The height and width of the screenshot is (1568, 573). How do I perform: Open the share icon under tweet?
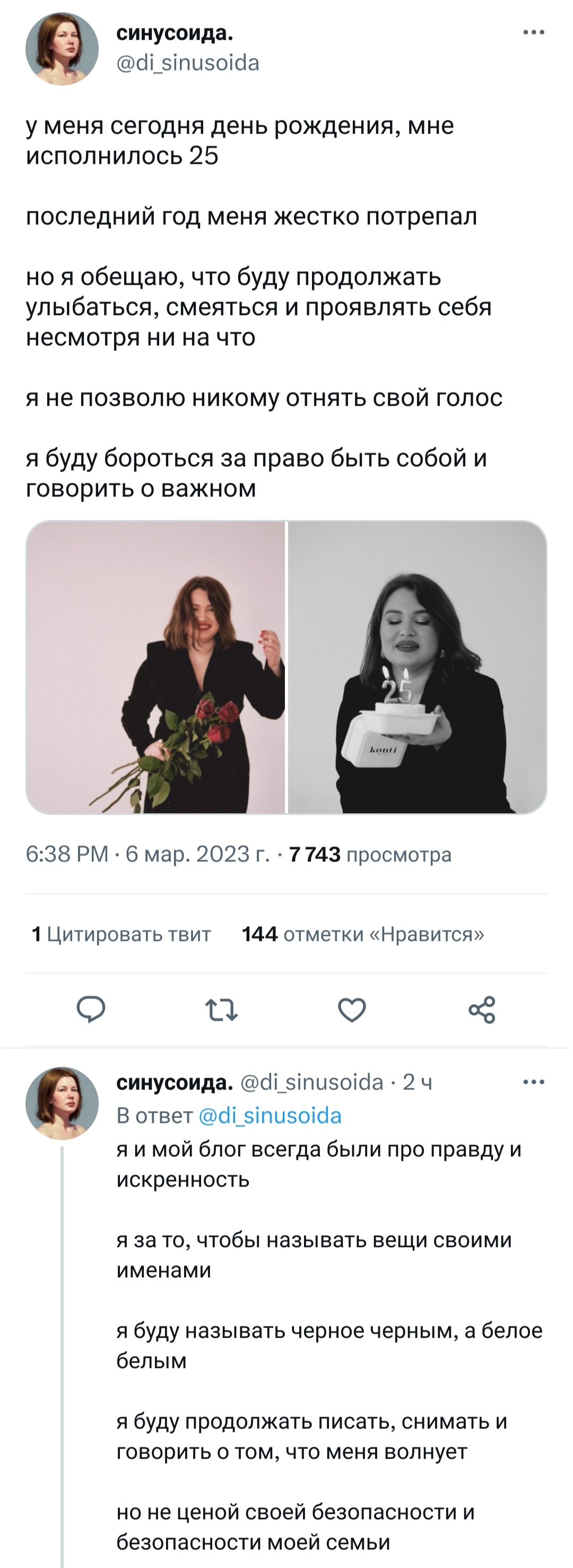(482, 1009)
